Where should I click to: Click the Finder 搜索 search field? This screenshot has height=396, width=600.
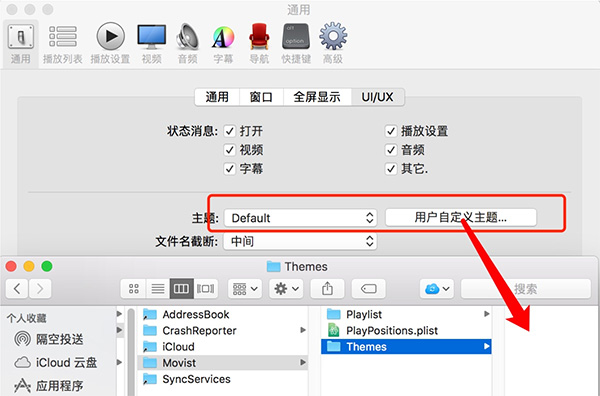[526, 288]
